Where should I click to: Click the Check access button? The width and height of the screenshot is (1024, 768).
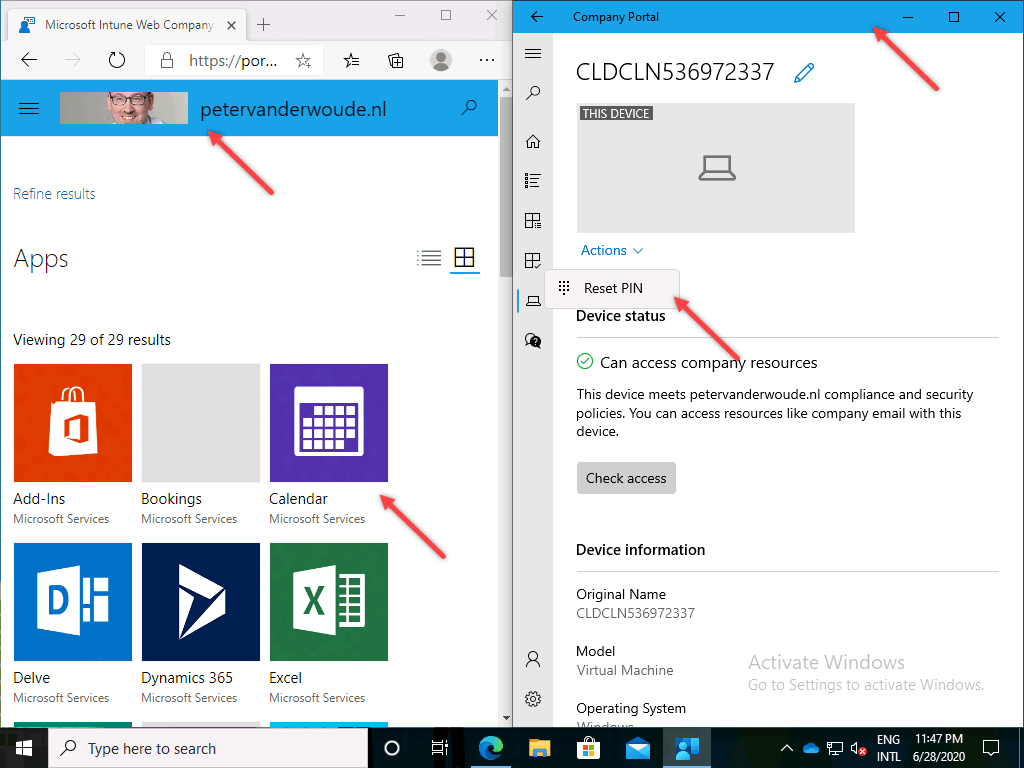[626, 478]
